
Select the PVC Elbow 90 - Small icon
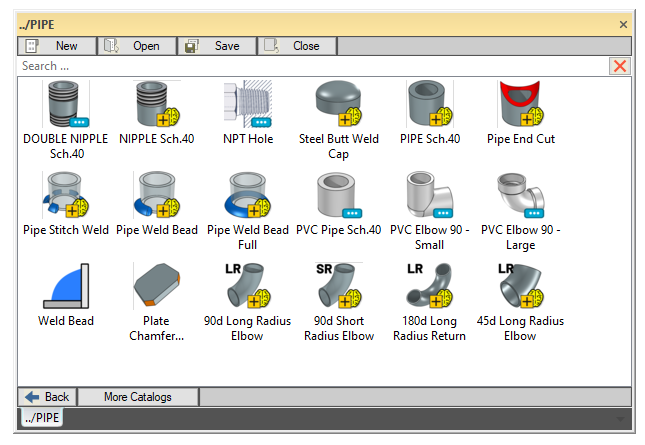(430, 195)
